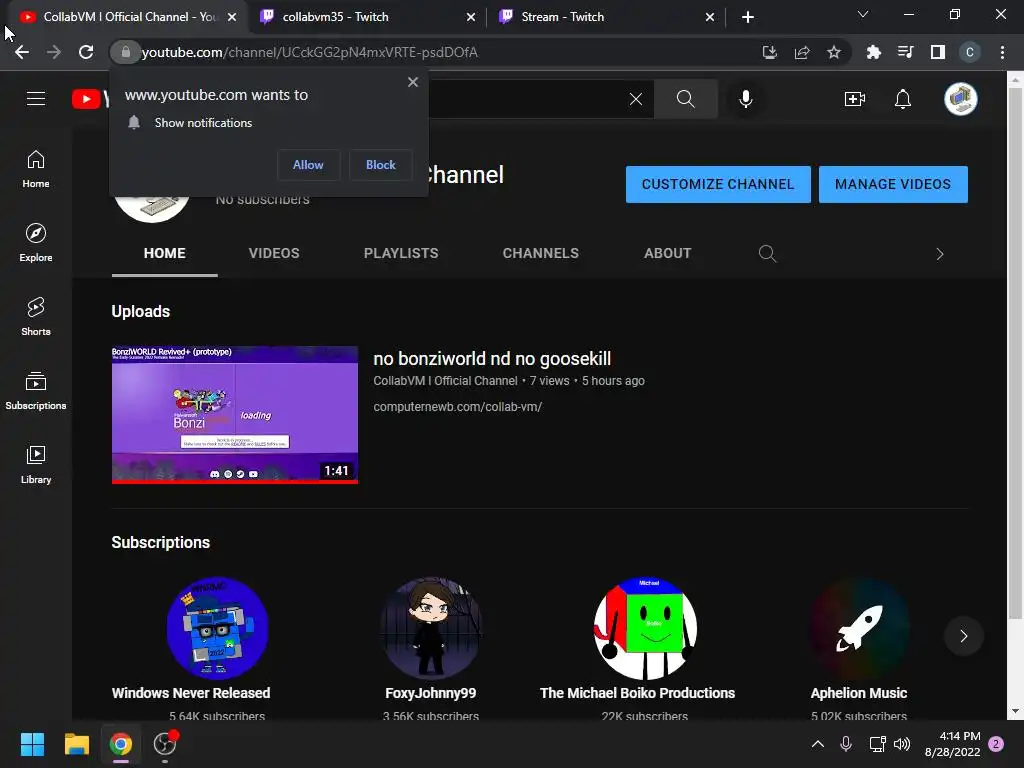Open OBS Studio from taskbar

[x=165, y=744]
